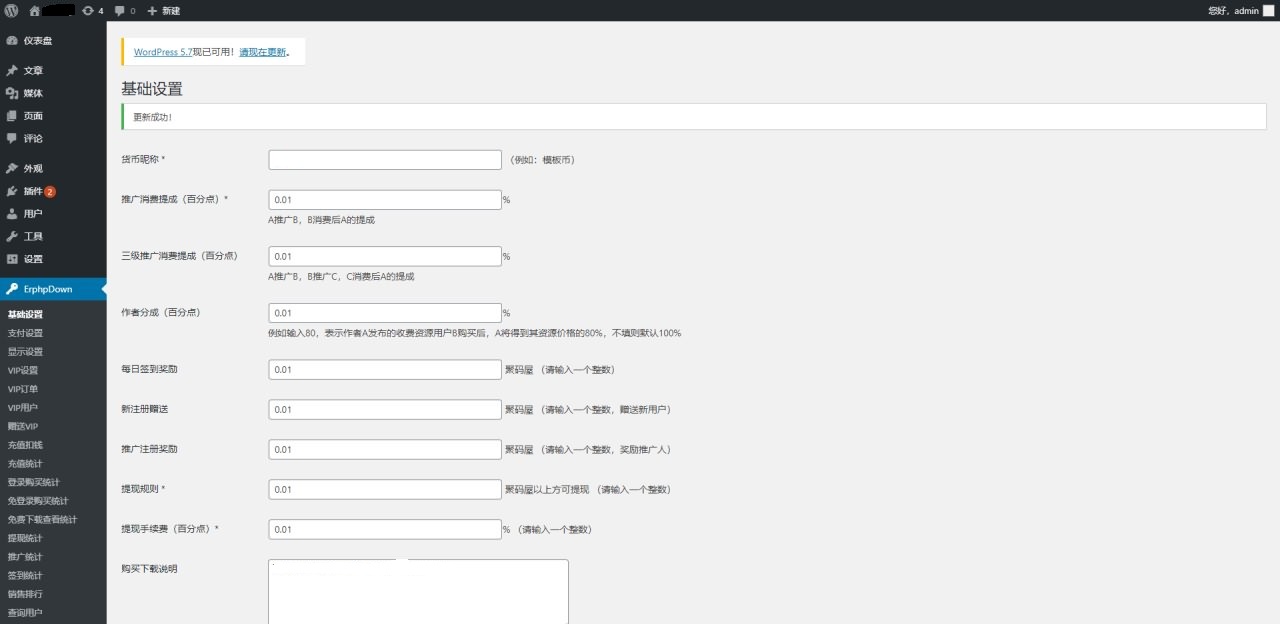Click 您好, admin greeting text
This screenshot has width=1280, height=624.
point(1233,11)
